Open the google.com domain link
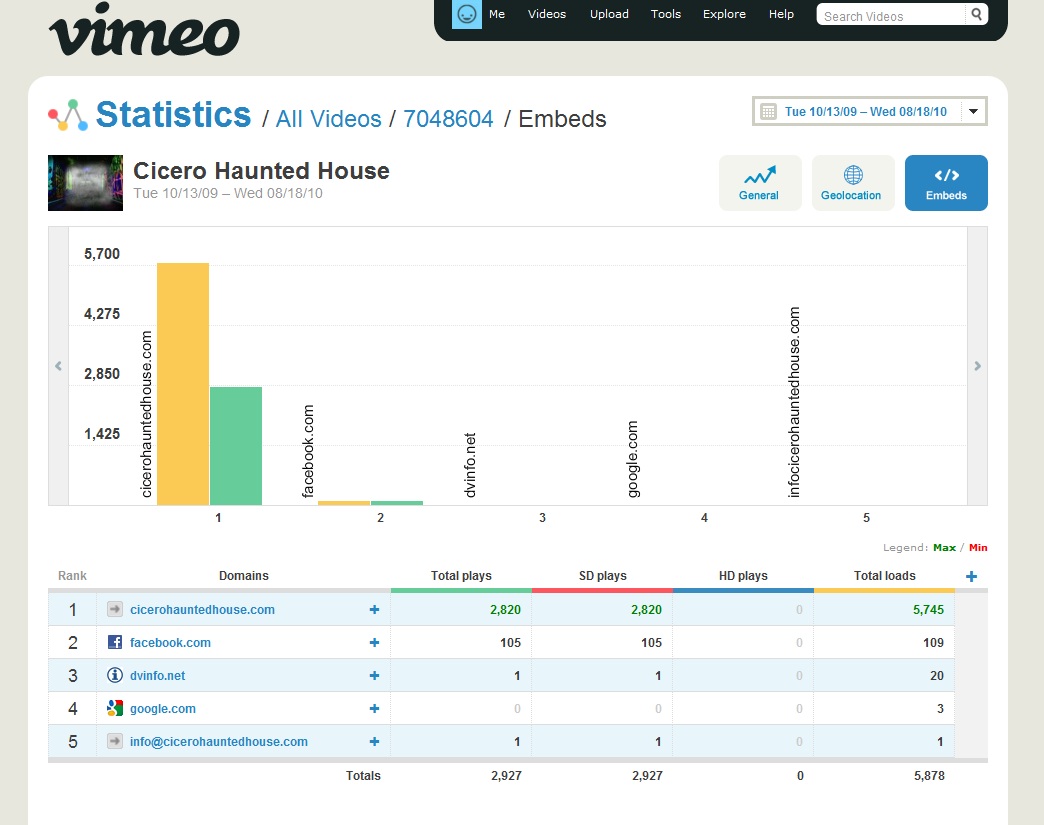This screenshot has width=1044, height=825. click(163, 708)
